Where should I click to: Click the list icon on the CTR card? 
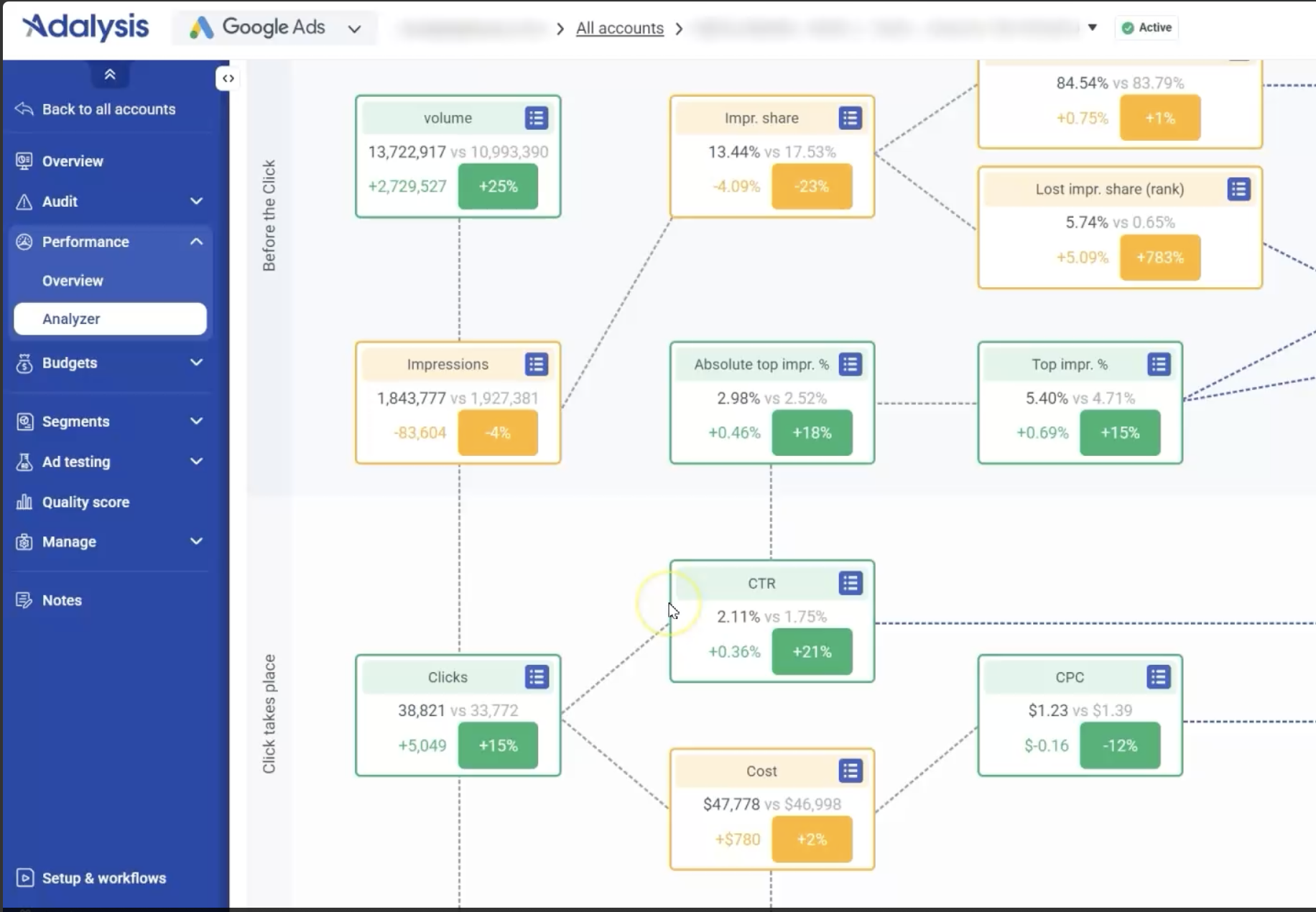coord(850,583)
